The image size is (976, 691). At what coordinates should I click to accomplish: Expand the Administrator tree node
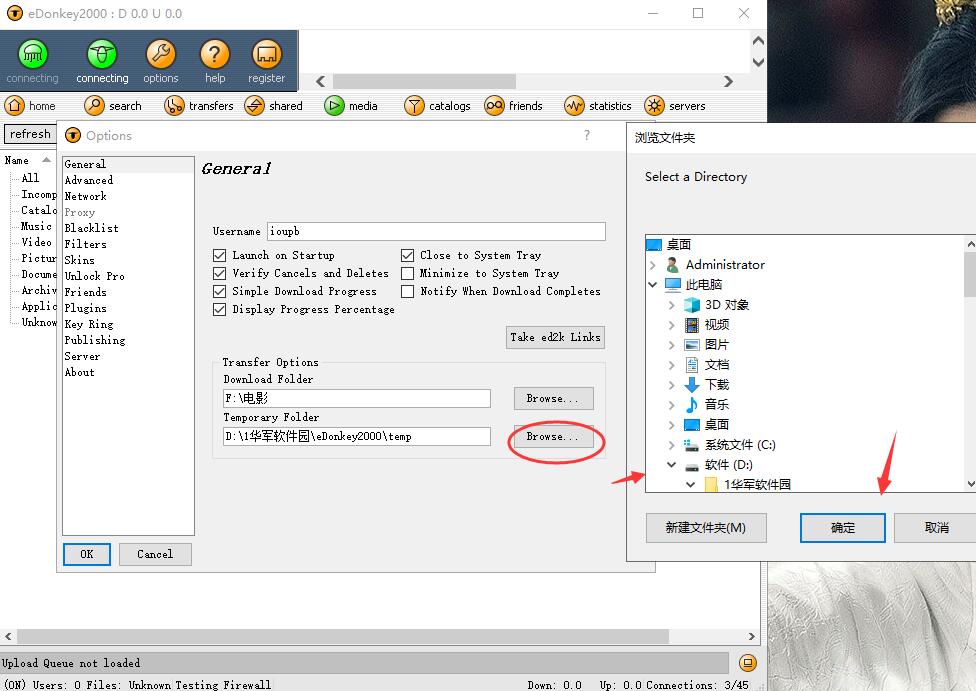(652, 265)
